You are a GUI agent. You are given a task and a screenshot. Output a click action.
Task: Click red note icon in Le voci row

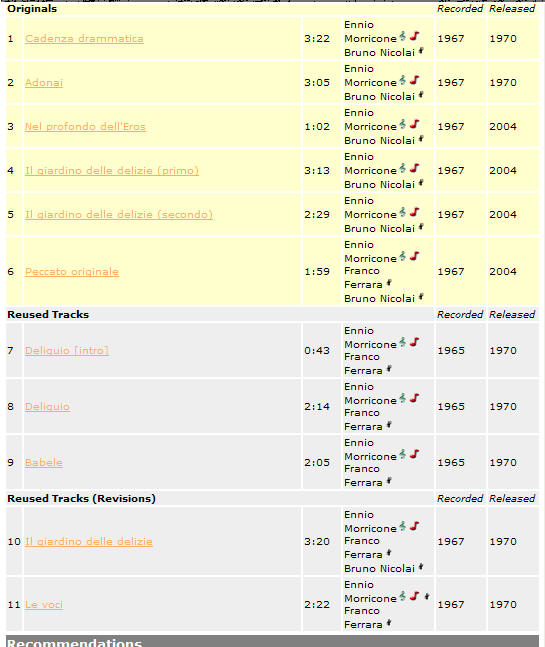[415, 596]
